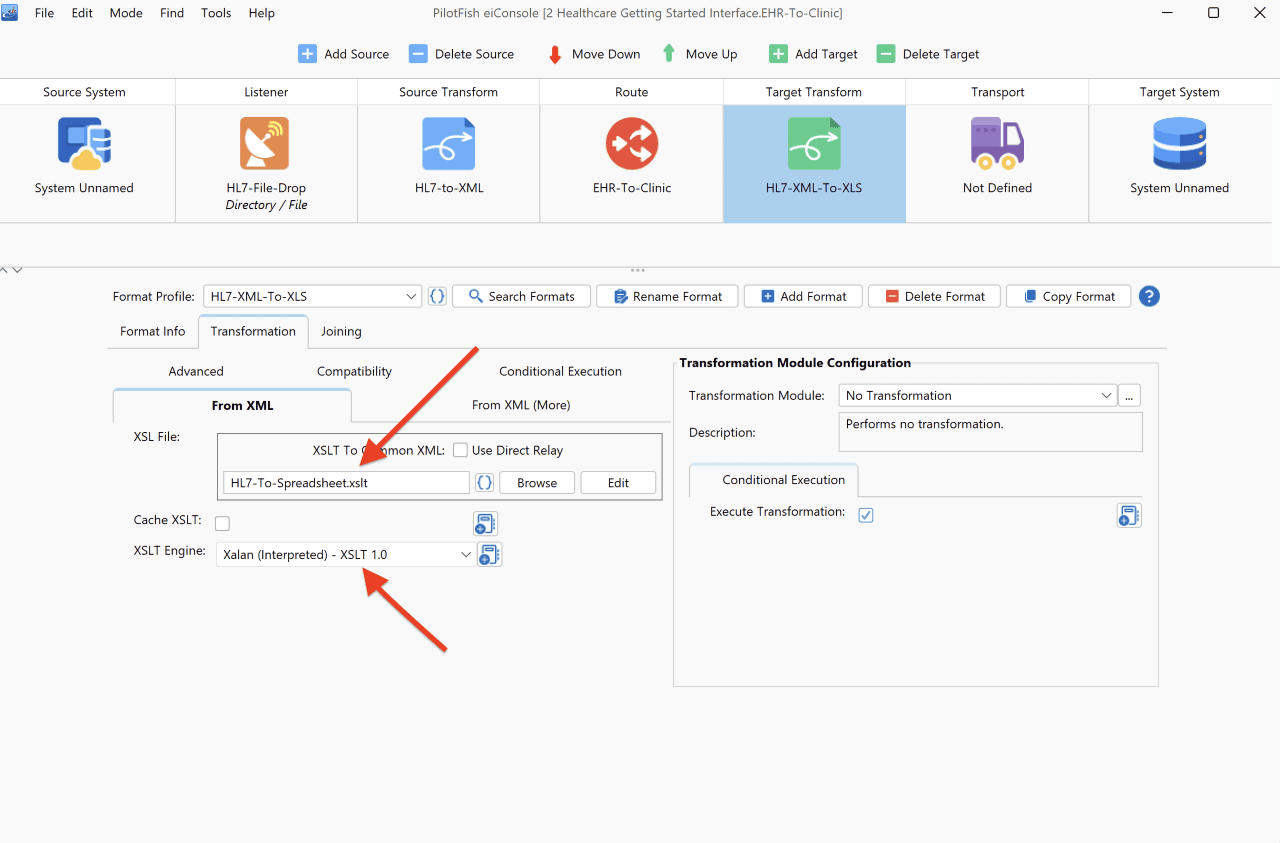Screen dimensions: 1280x843
Task: Click the HL7-To-Spreadsheet.xslt file field
Action: pyautogui.click(x=346, y=483)
